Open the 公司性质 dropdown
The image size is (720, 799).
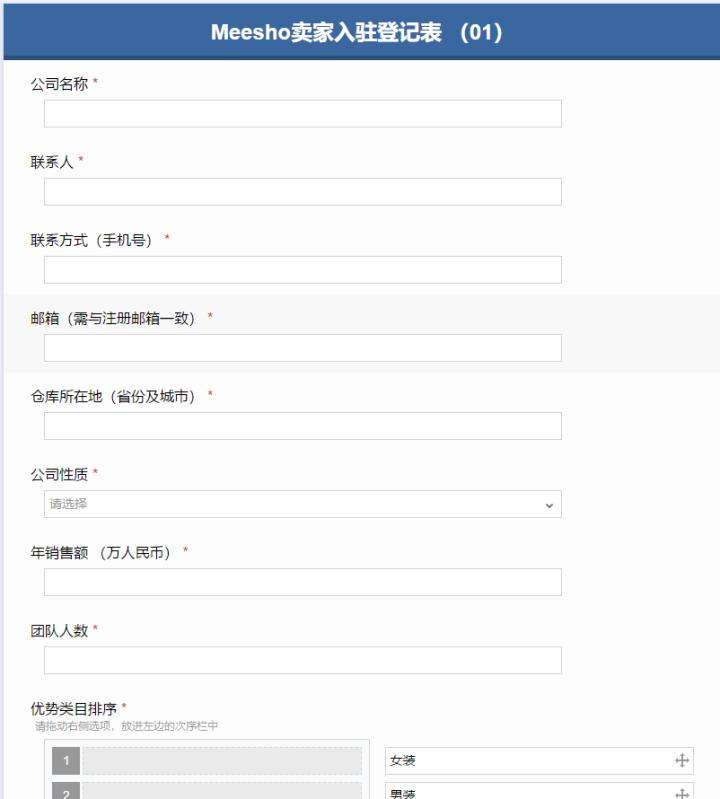(x=302, y=504)
